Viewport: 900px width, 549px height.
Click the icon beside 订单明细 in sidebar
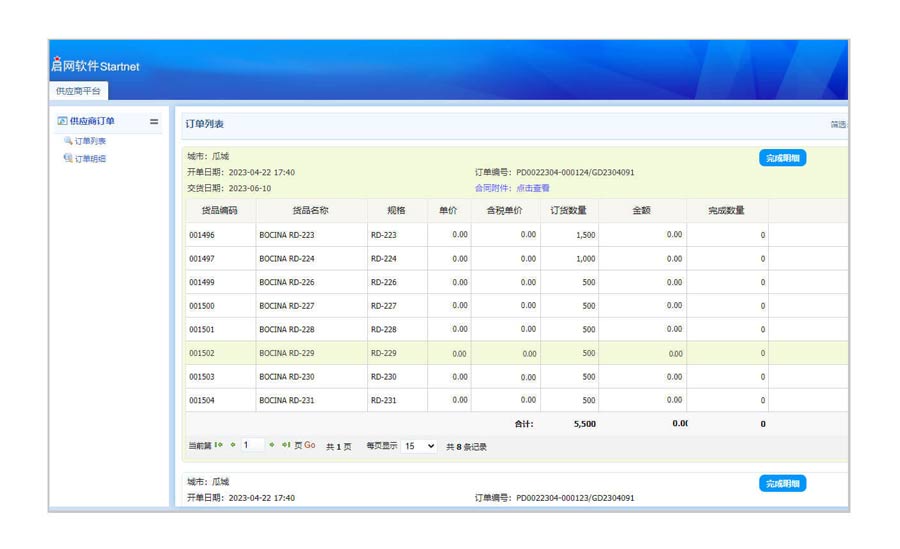pos(68,158)
